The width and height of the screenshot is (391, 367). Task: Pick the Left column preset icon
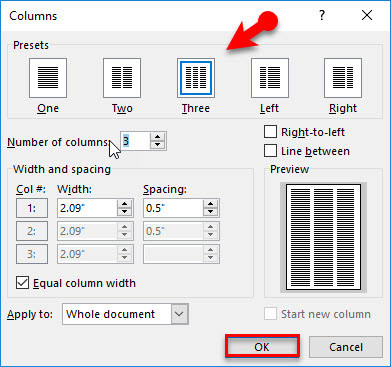[270, 78]
